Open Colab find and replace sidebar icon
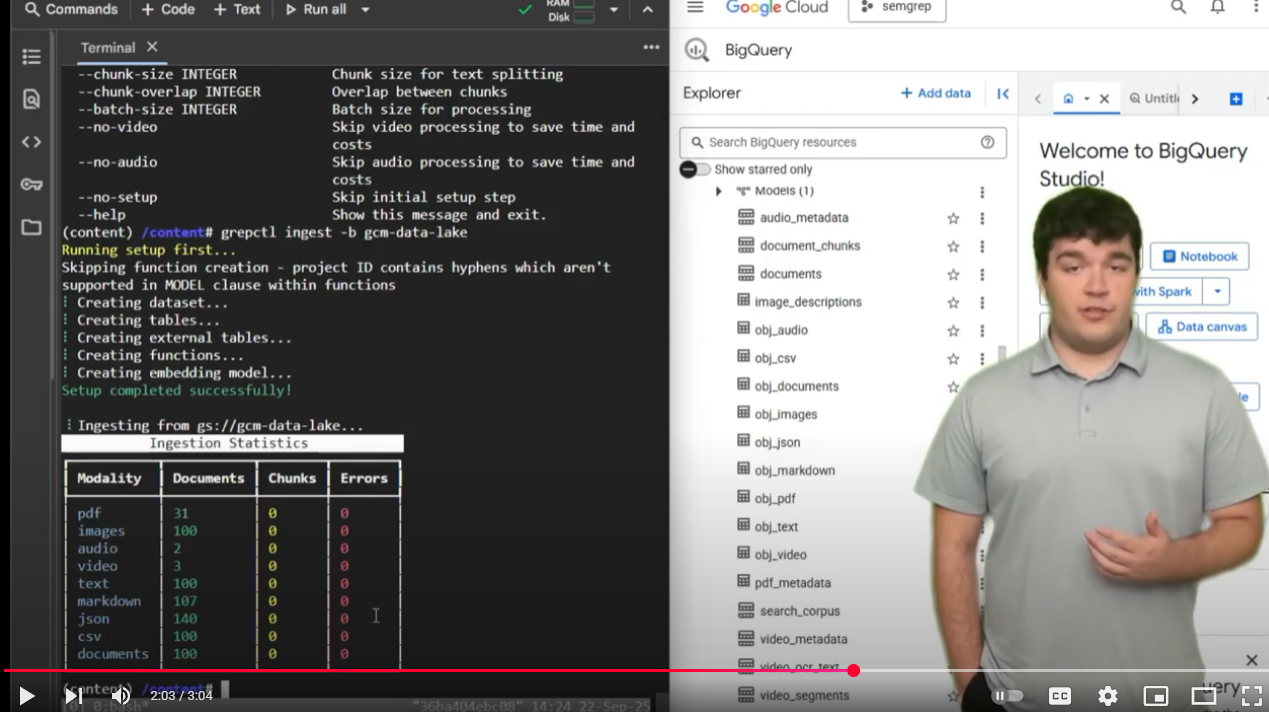The image size is (1269, 712). coord(31,99)
